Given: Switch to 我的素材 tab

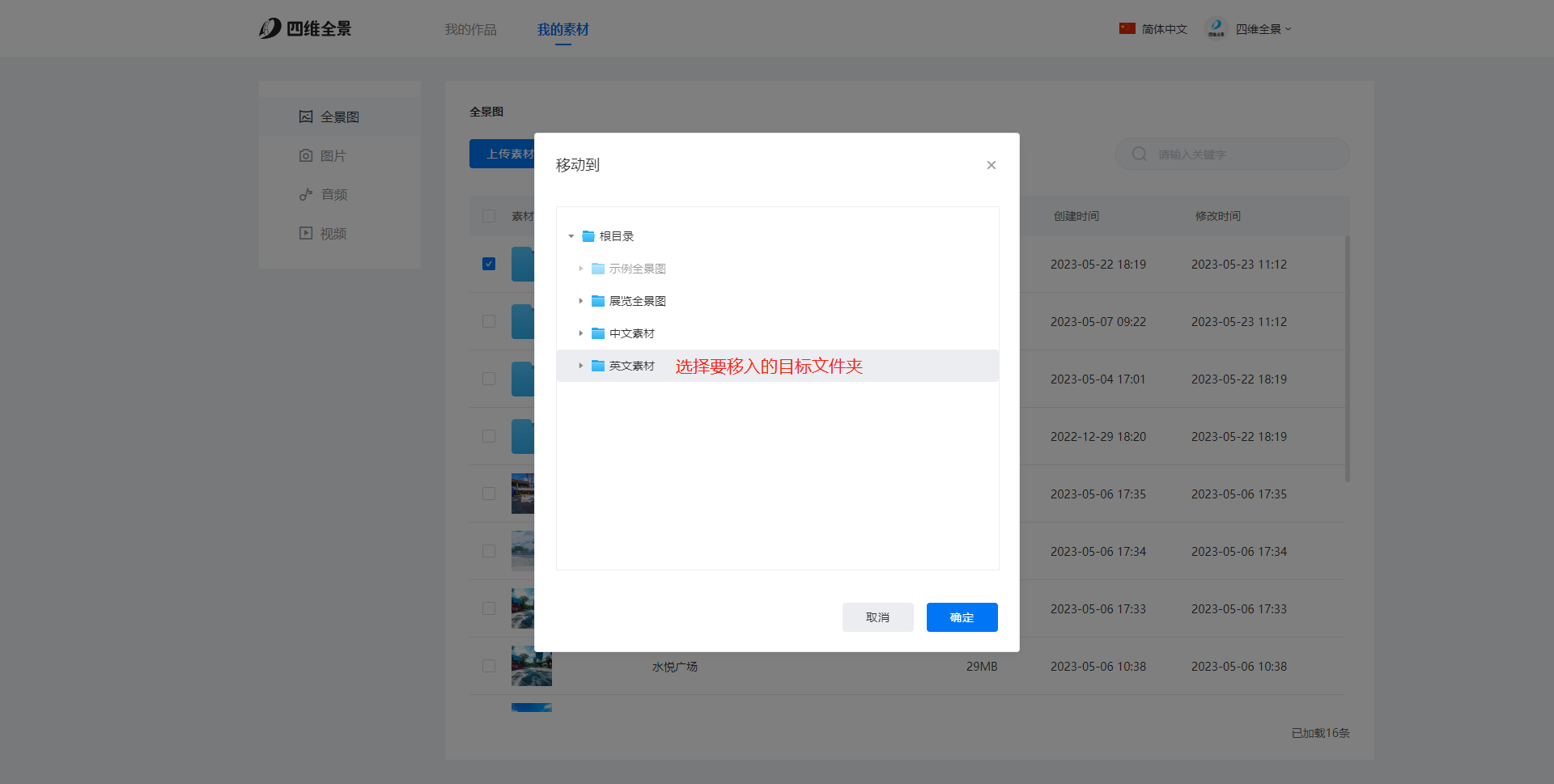Looking at the screenshot, I should 563,29.
